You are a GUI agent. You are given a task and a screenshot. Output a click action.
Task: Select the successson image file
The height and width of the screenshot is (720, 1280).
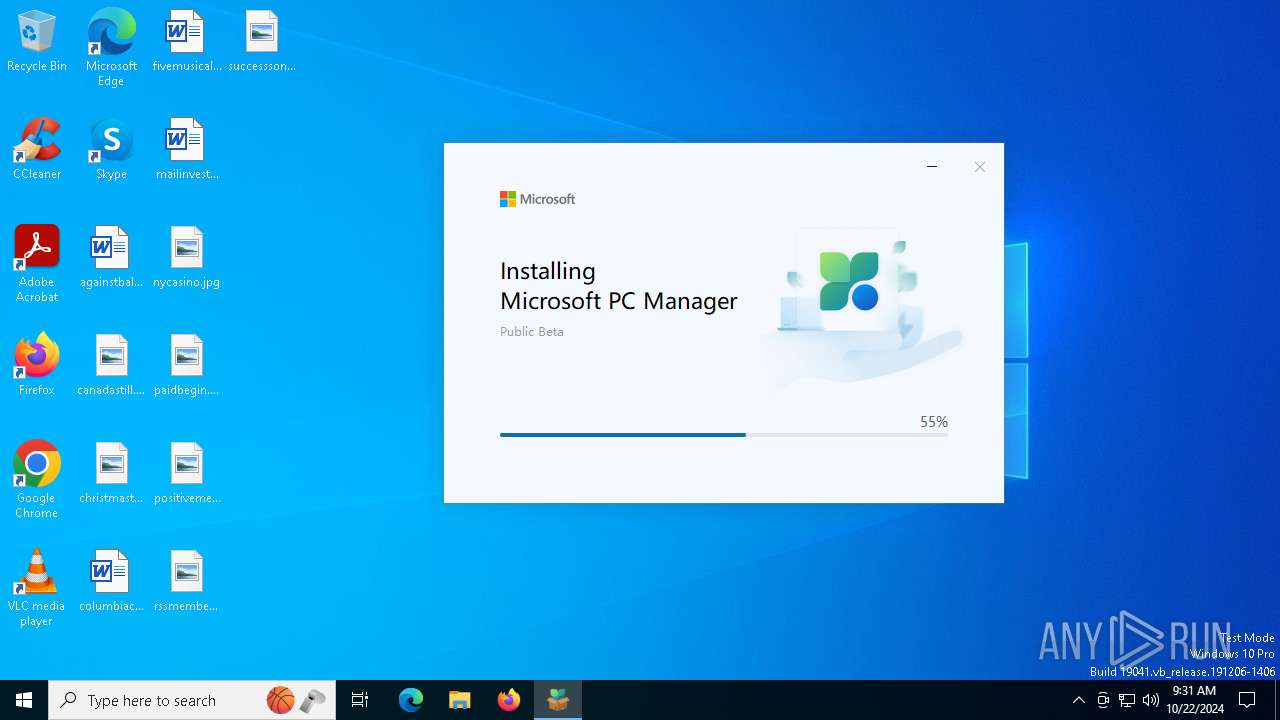(262, 42)
